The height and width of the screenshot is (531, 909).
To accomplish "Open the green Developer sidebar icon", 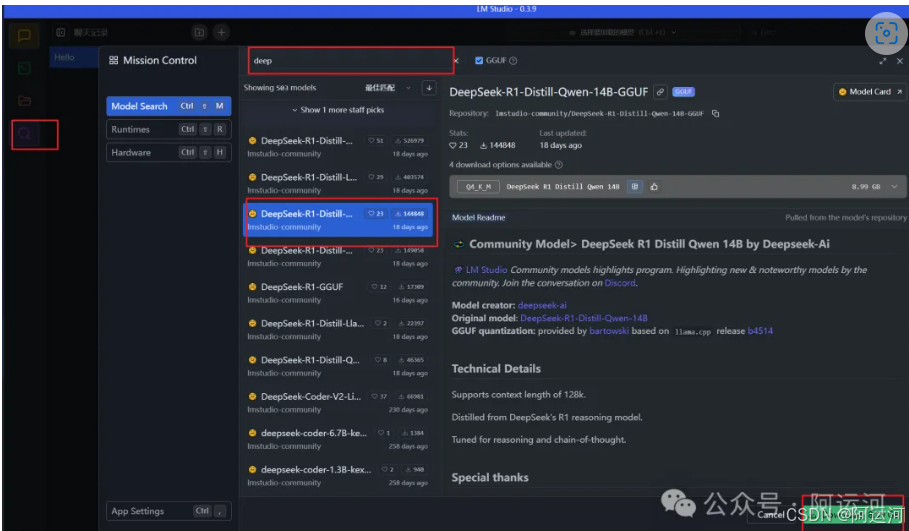I will coord(24,68).
